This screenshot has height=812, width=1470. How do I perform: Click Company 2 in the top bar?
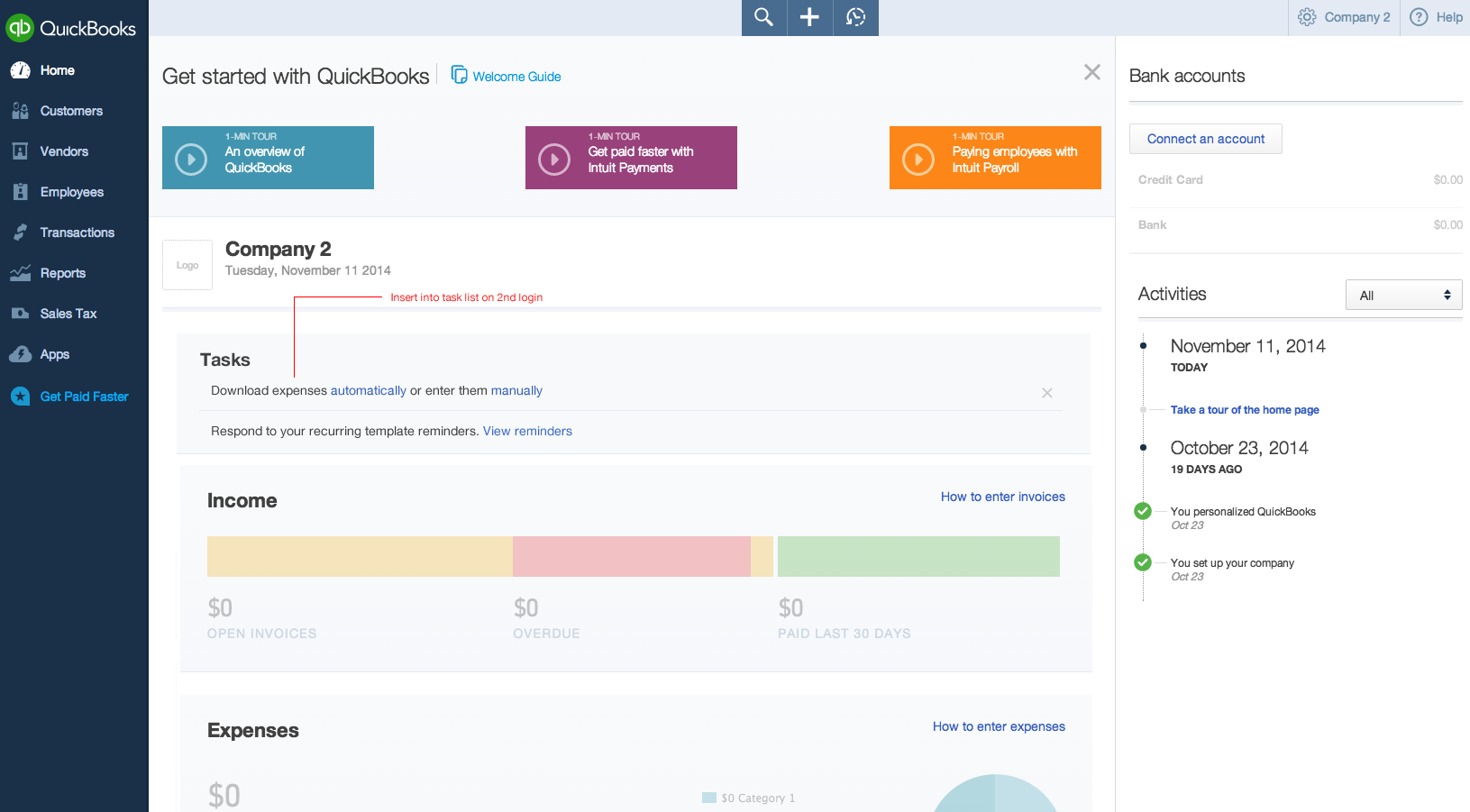[1357, 17]
